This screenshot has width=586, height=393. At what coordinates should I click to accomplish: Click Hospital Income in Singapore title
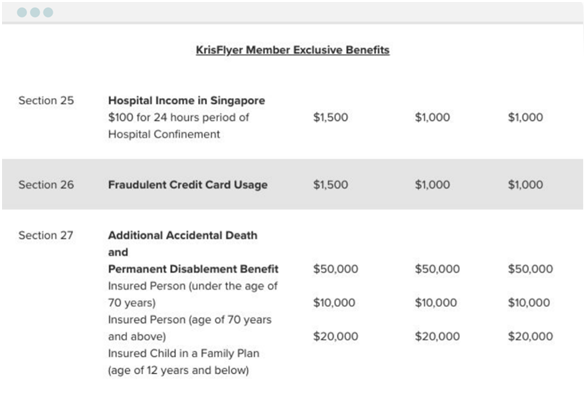[x=186, y=100]
